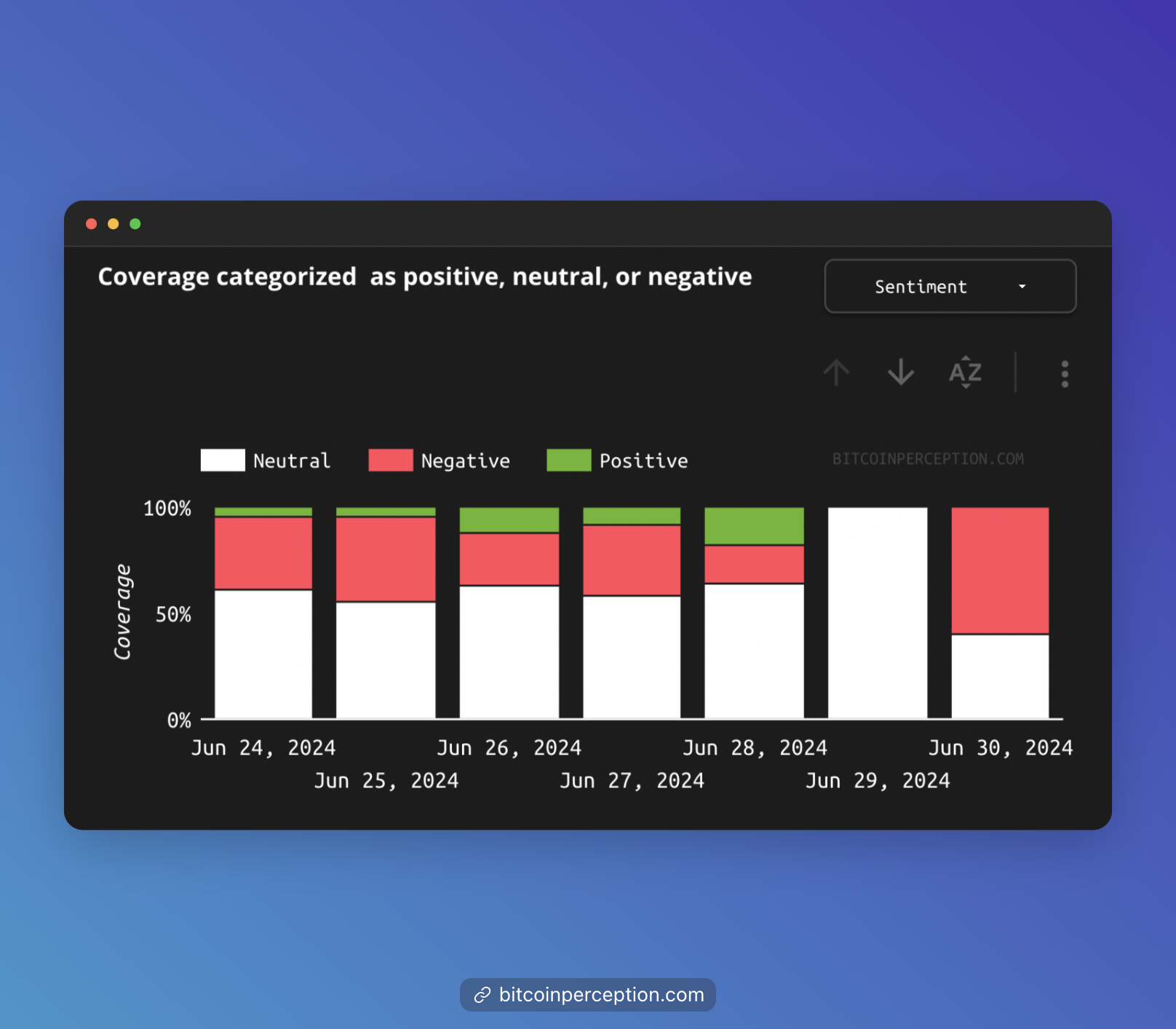This screenshot has width=1176, height=1029.
Task: Click the red close window dot
Action: 92,224
